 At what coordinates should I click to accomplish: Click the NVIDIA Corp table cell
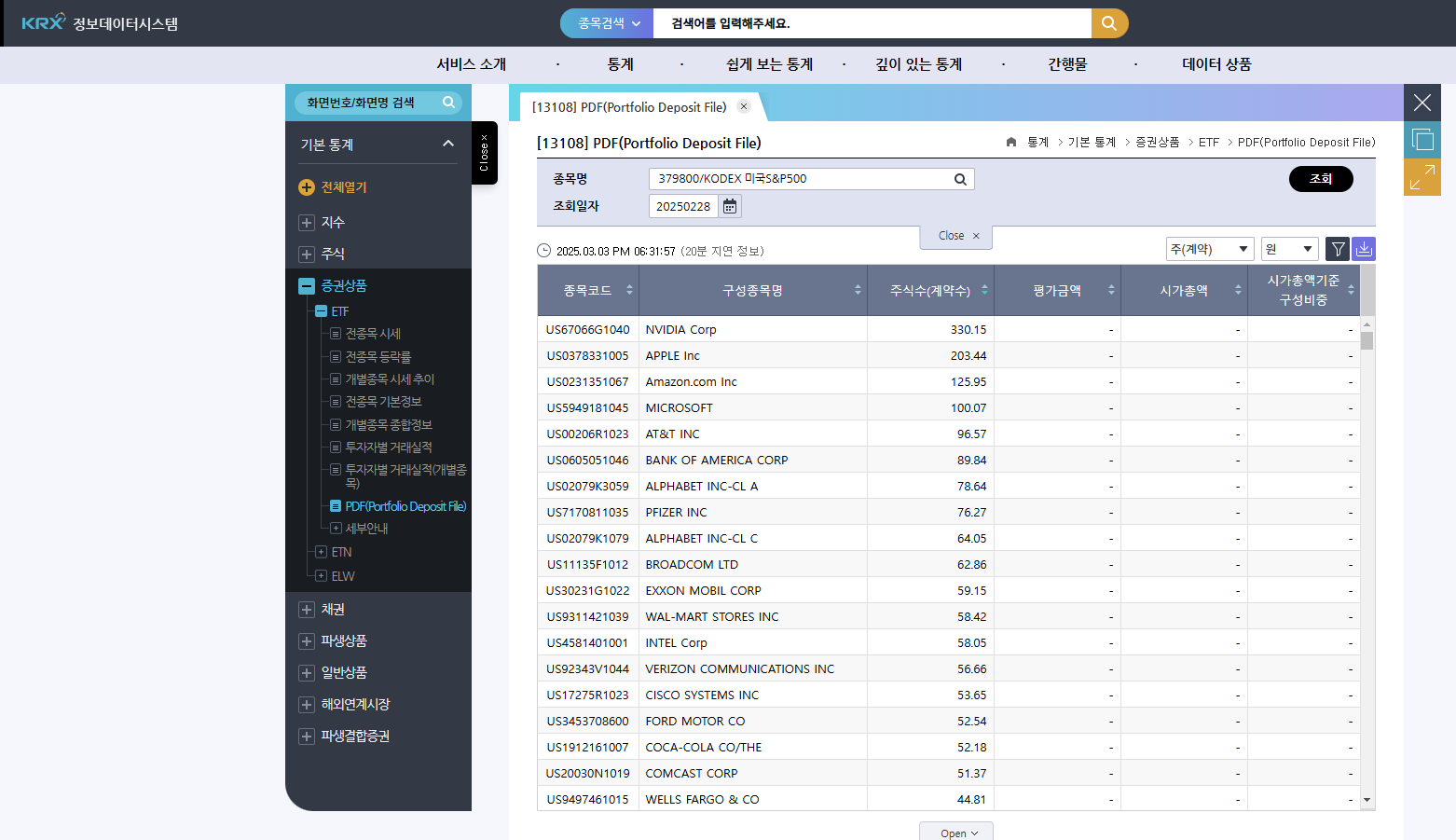pyautogui.click(x=753, y=329)
